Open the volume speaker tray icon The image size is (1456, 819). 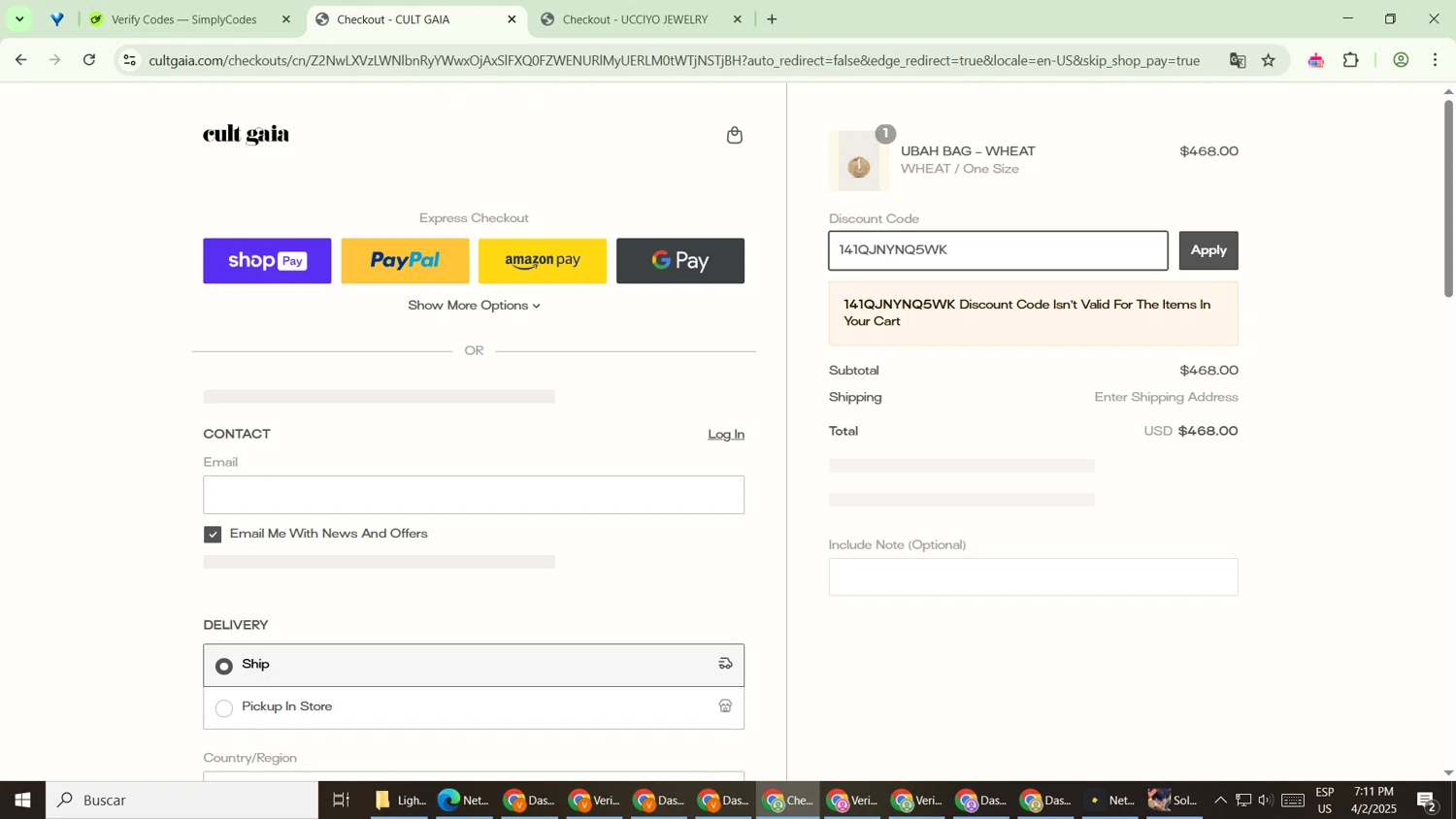click(1266, 801)
